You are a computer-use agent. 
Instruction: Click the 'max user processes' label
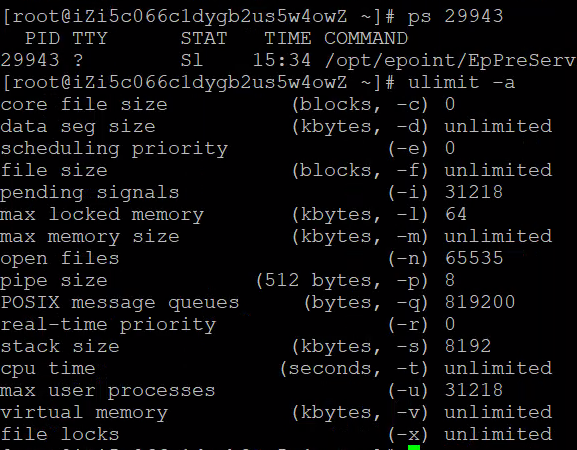coord(108,390)
